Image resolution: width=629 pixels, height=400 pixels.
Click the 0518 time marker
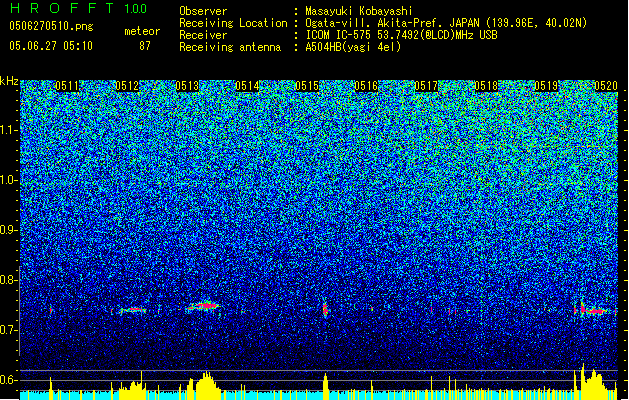click(x=486, y=86)
